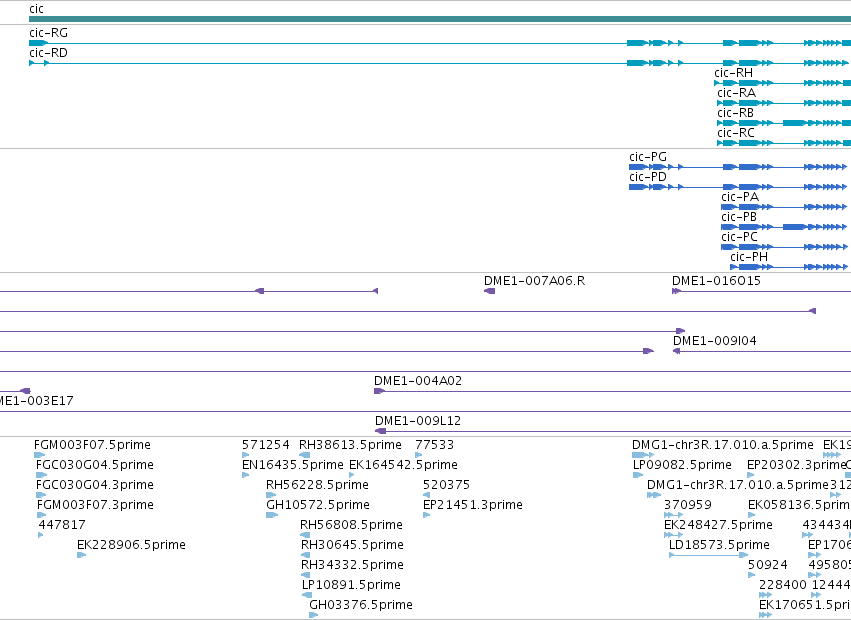Open EST GH03376.5prime
This screenshot has height=620, width=851.
tap(361, 605)
